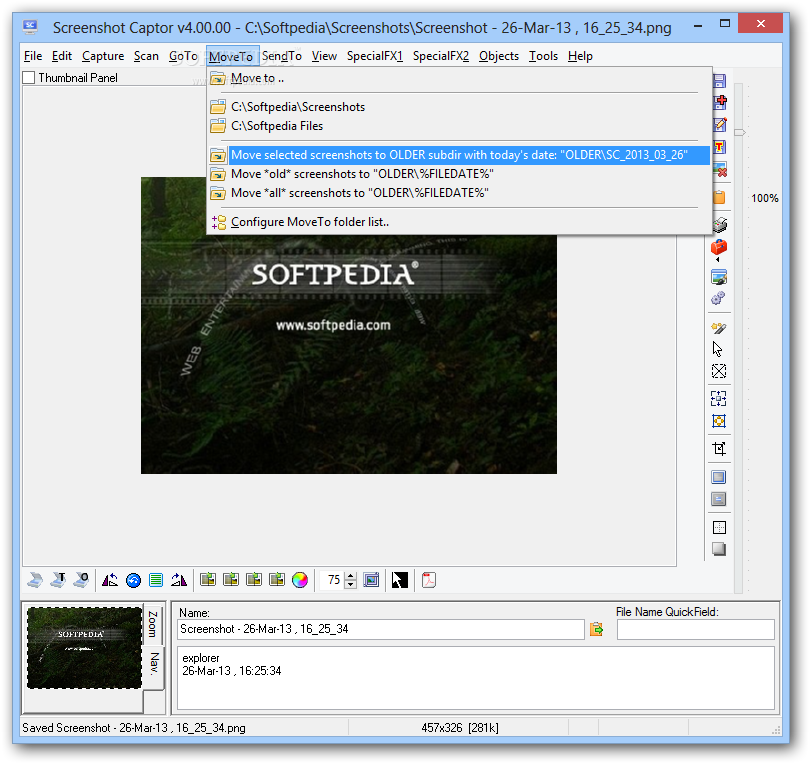Click the rotate-right triangle icon
Image resolution: width=810 pixels, height=764 pixels.
pyautogui.click(x=179, y=580)
